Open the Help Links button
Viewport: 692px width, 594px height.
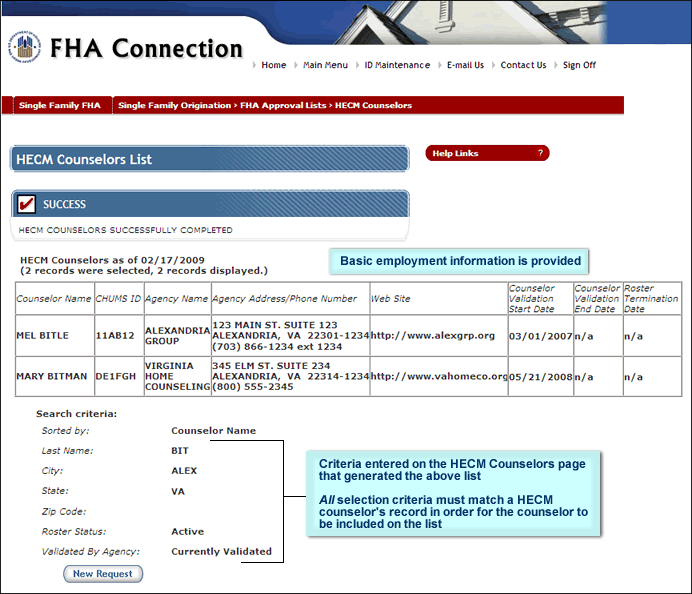[x=487, y=153]
